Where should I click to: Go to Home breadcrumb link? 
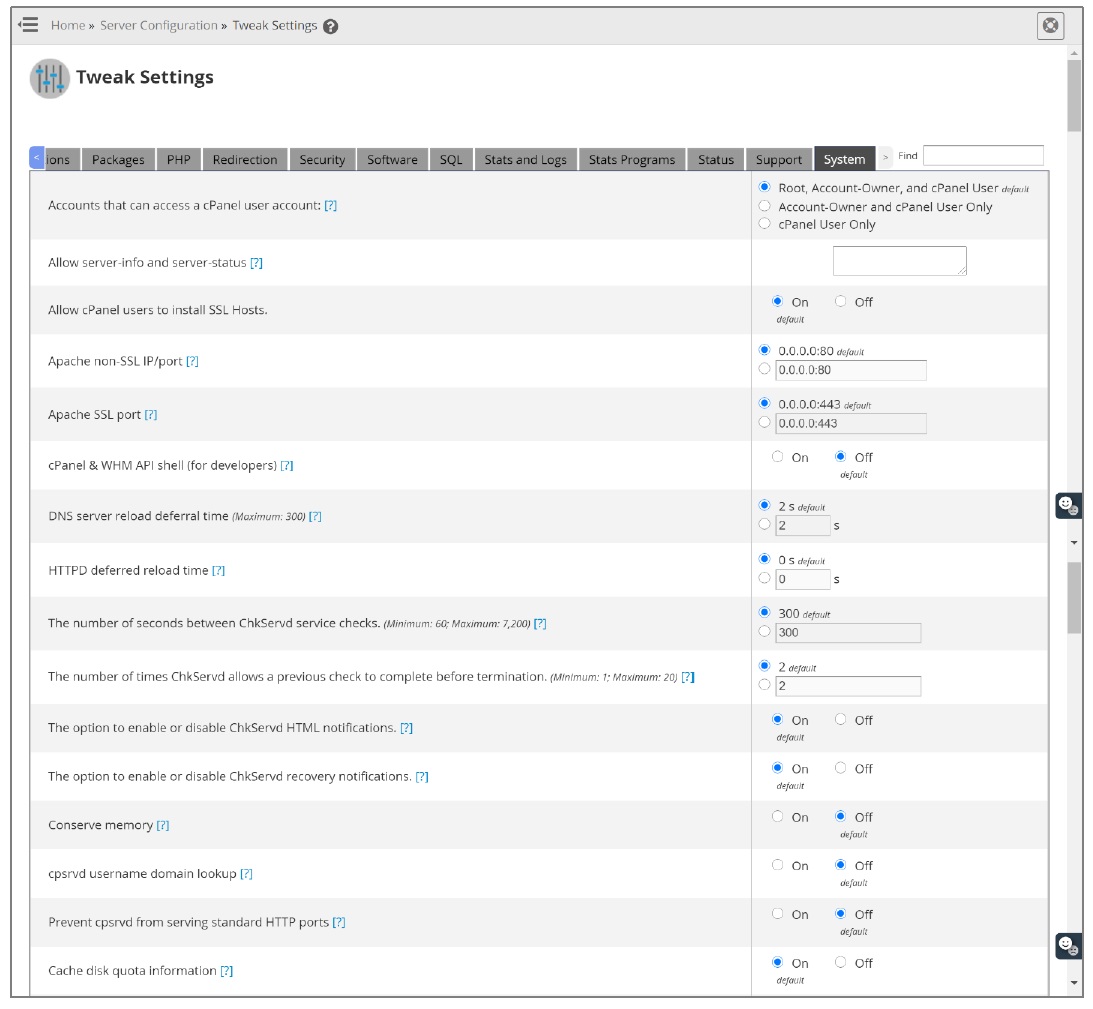coord(68,26)
